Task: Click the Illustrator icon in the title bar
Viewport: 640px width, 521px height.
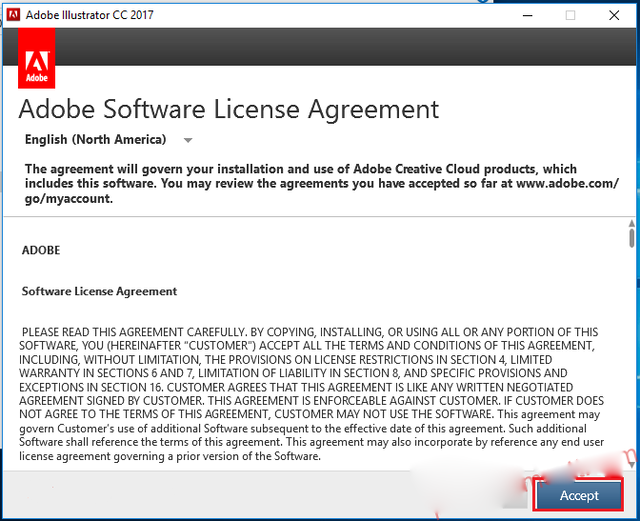Action: 13,15
